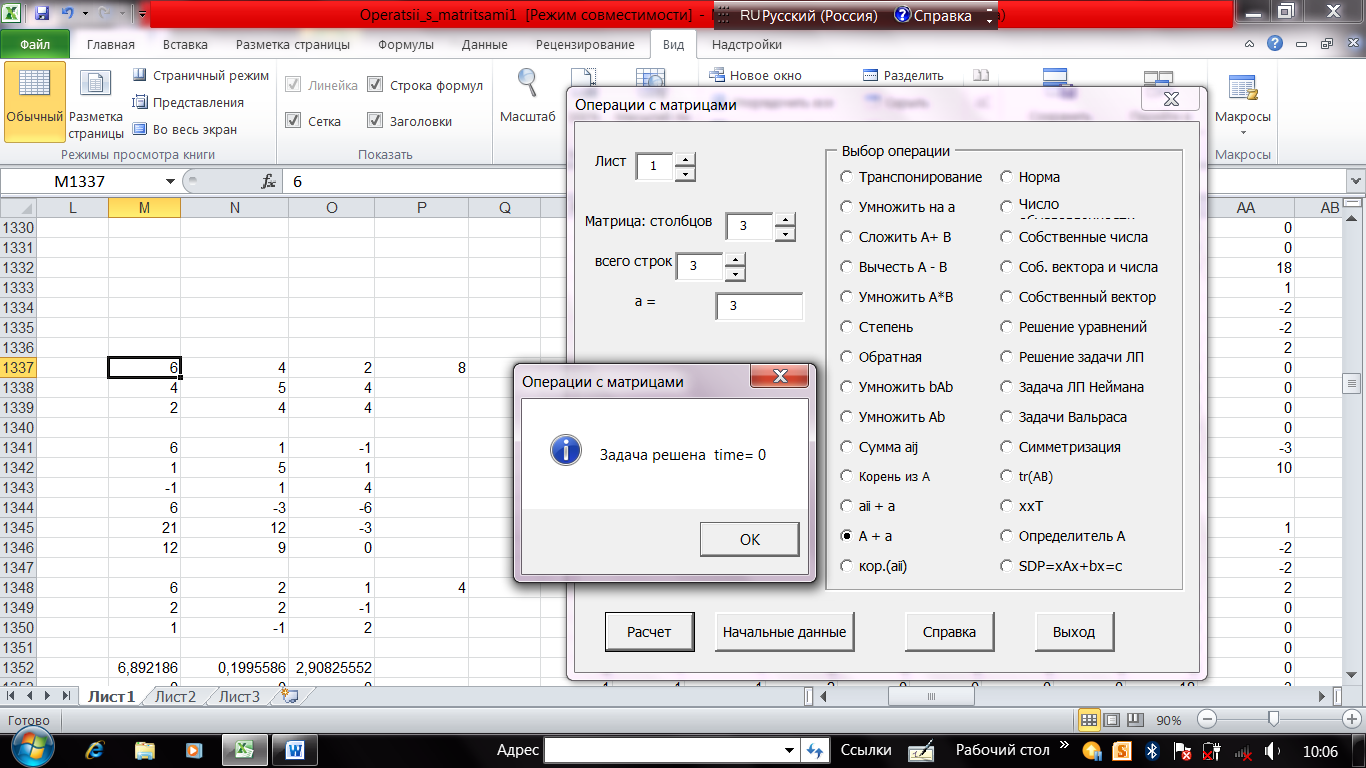Viewport: 1366px width, 768px height.
Task: Select Normal view icon in status bar
Action: tap(1089, 720)
